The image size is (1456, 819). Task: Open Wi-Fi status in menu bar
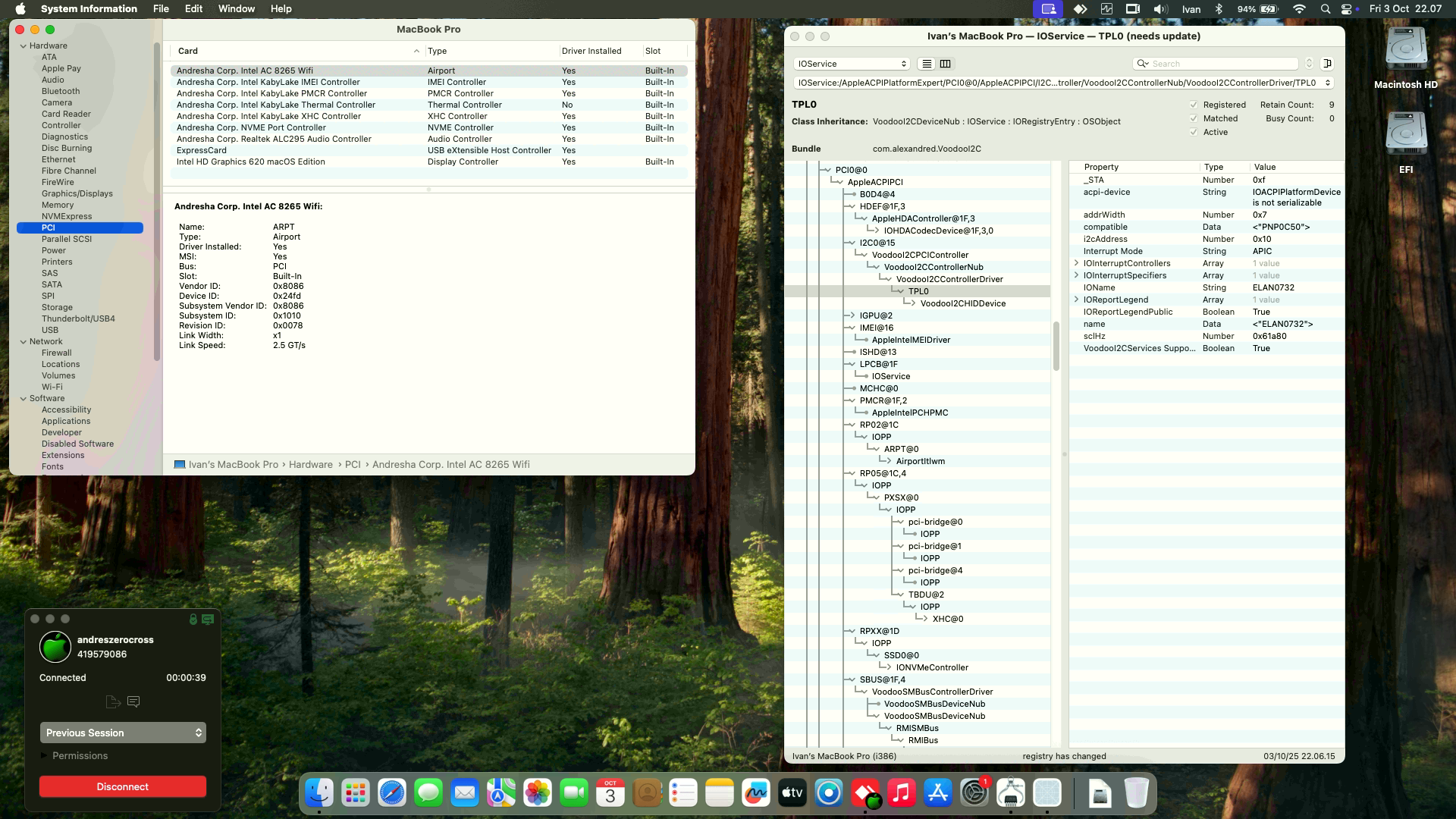click(x=1299, y=9)
